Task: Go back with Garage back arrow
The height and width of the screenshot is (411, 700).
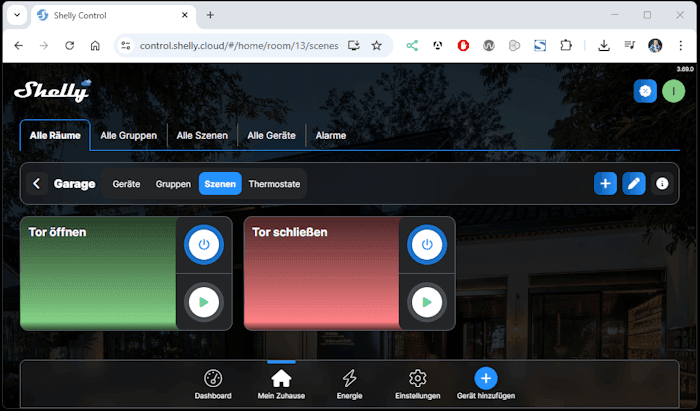Action: click(x=37, y=184)
